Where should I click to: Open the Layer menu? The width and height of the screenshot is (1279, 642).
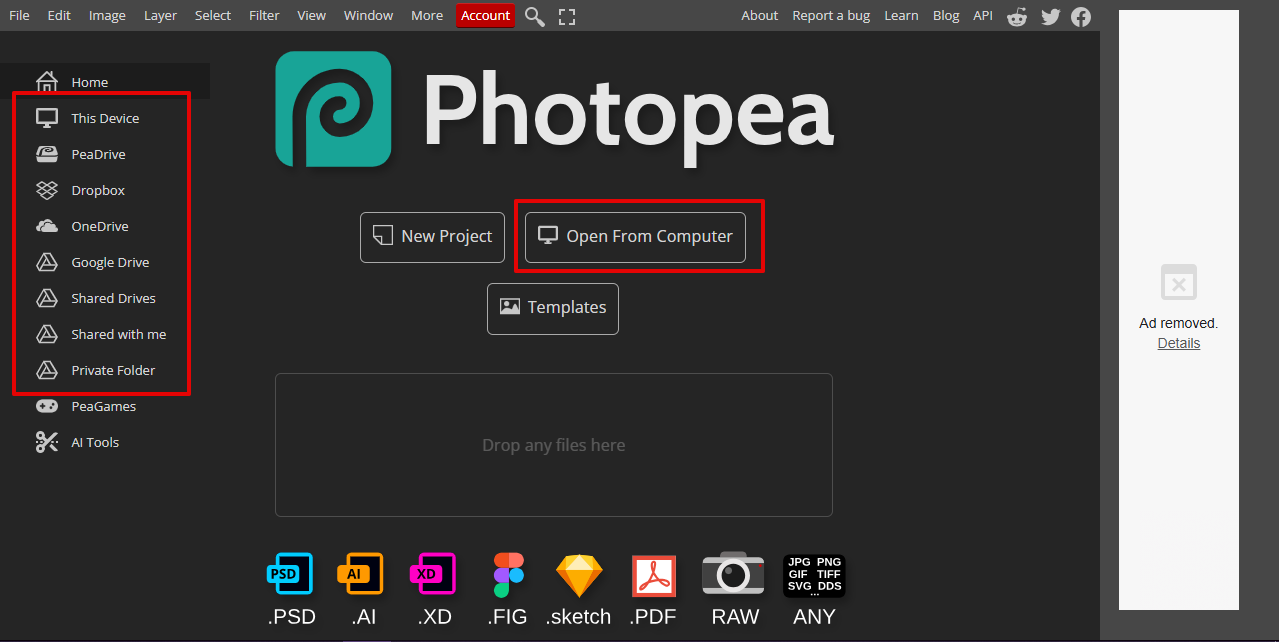160,16
